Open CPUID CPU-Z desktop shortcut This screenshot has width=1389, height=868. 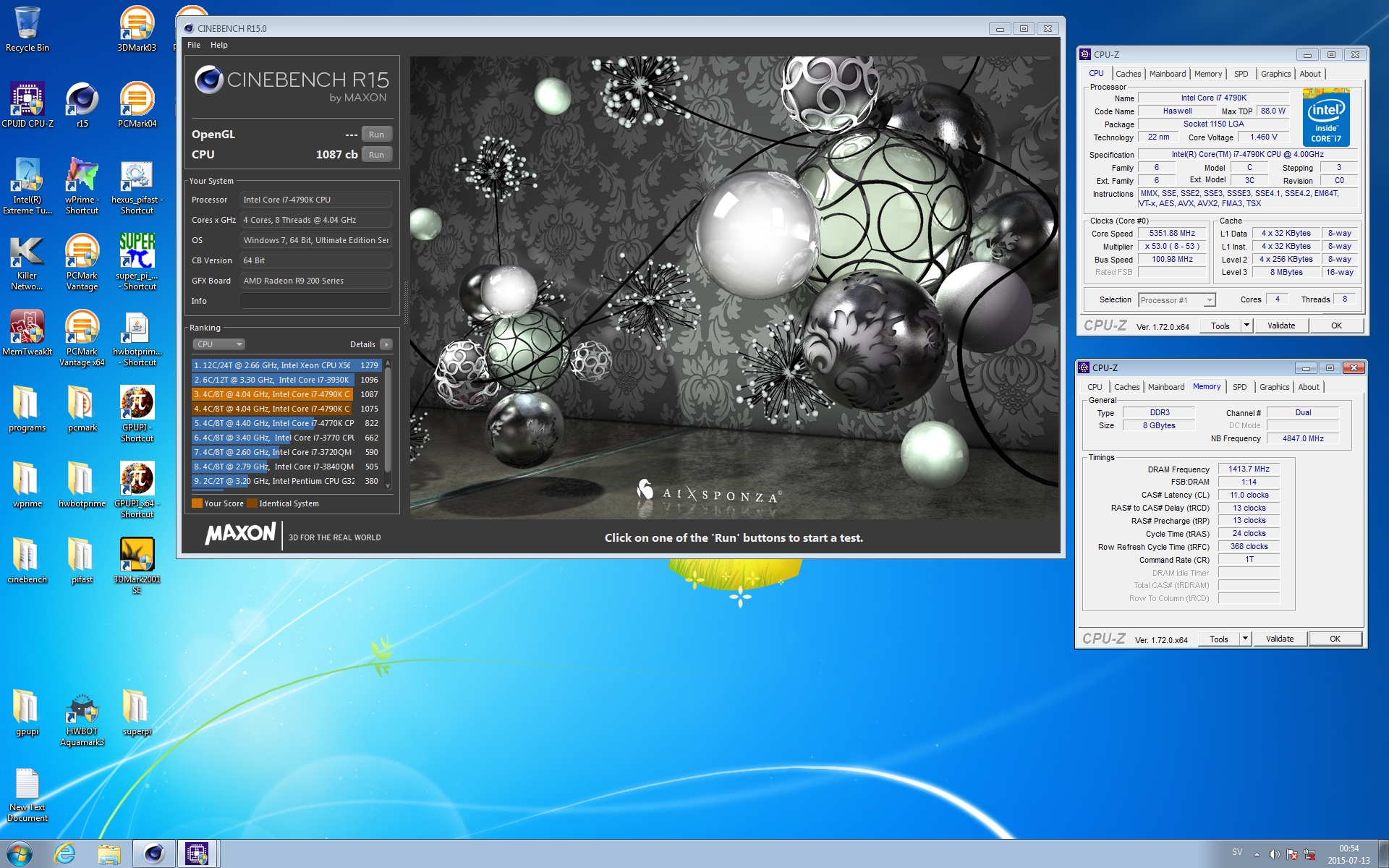[27, 105]
